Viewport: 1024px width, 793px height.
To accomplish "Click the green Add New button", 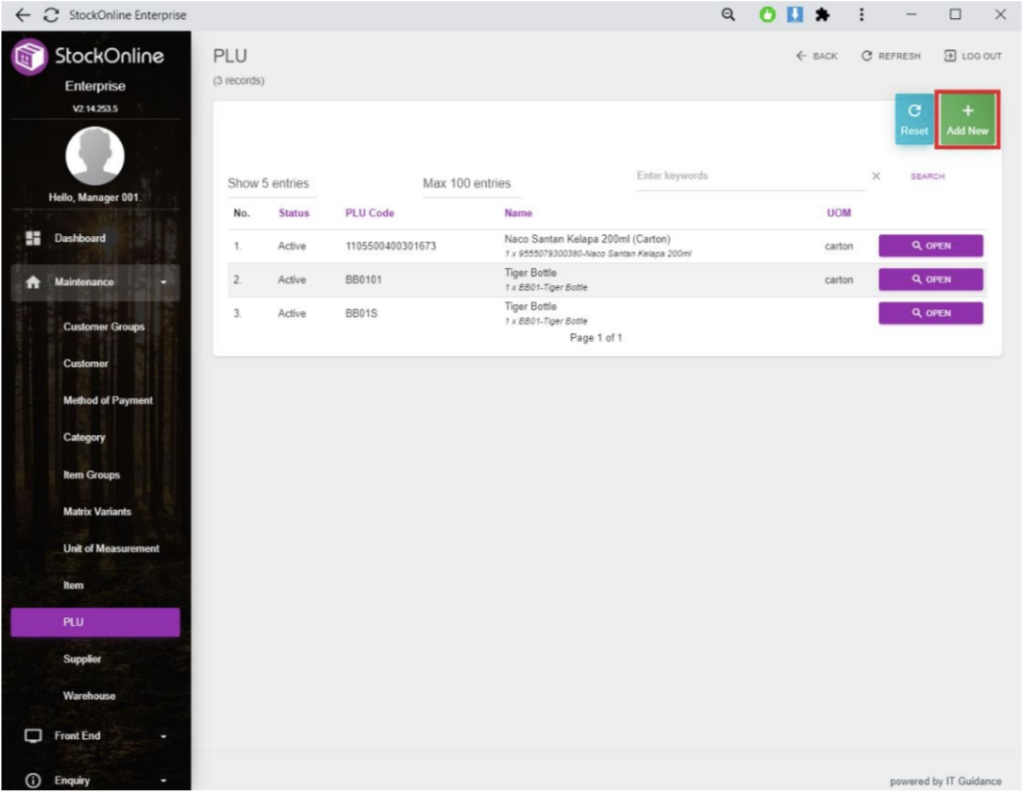I will [x=966, y=121].
